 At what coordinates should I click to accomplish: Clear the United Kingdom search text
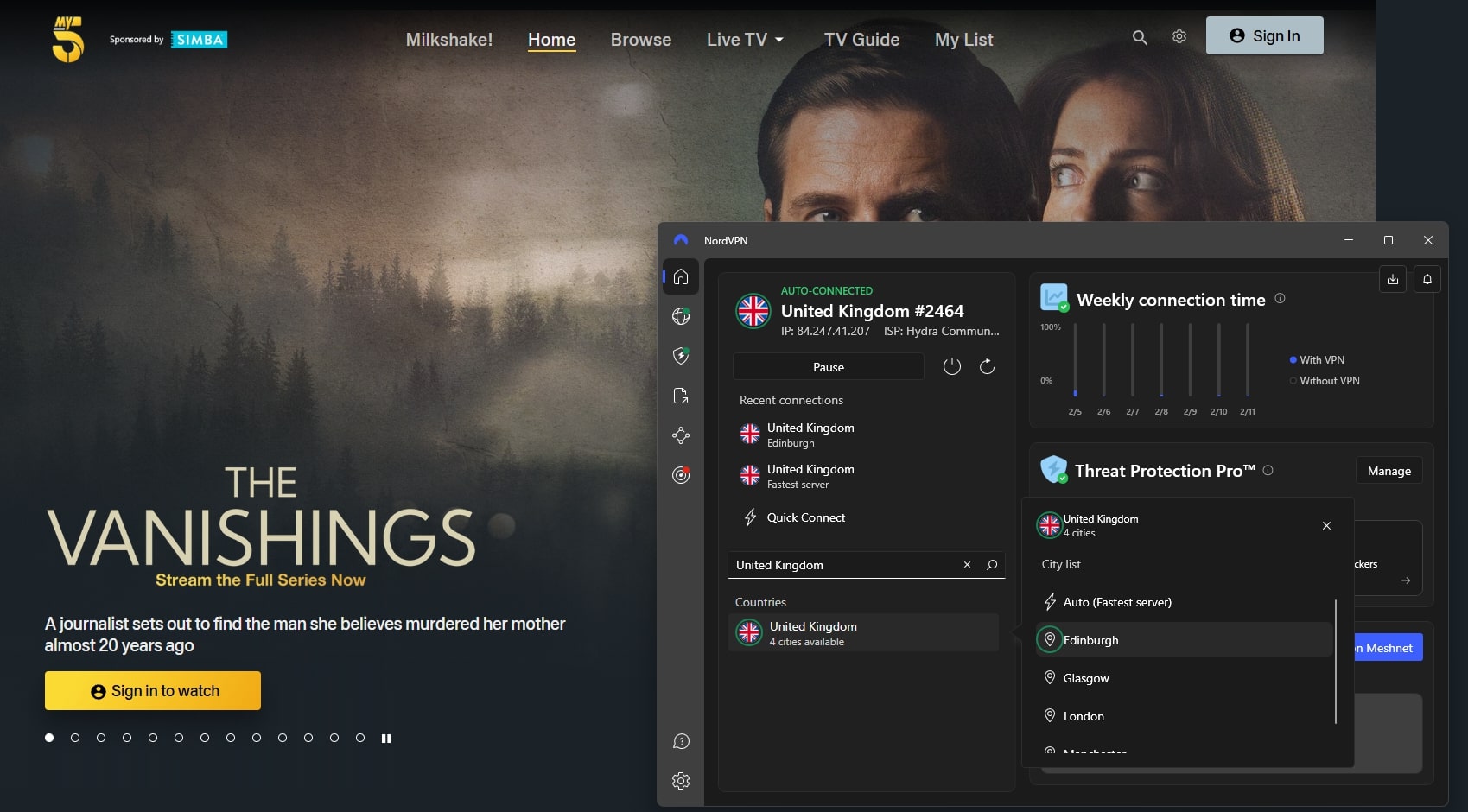point(967,565)
